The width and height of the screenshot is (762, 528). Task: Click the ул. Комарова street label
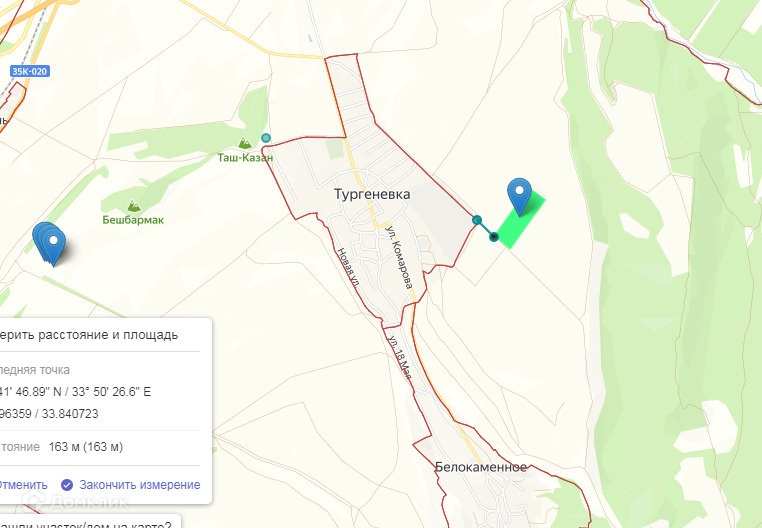(x=399, y=257)
